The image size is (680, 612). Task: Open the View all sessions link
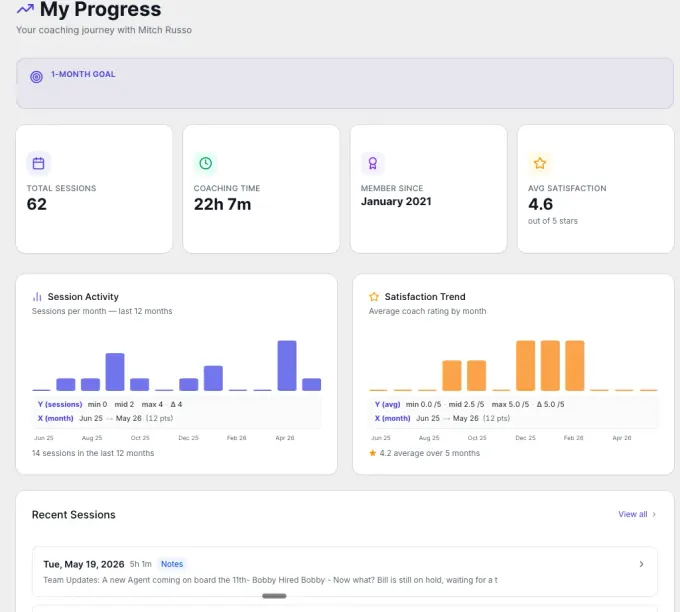[632, 514]
